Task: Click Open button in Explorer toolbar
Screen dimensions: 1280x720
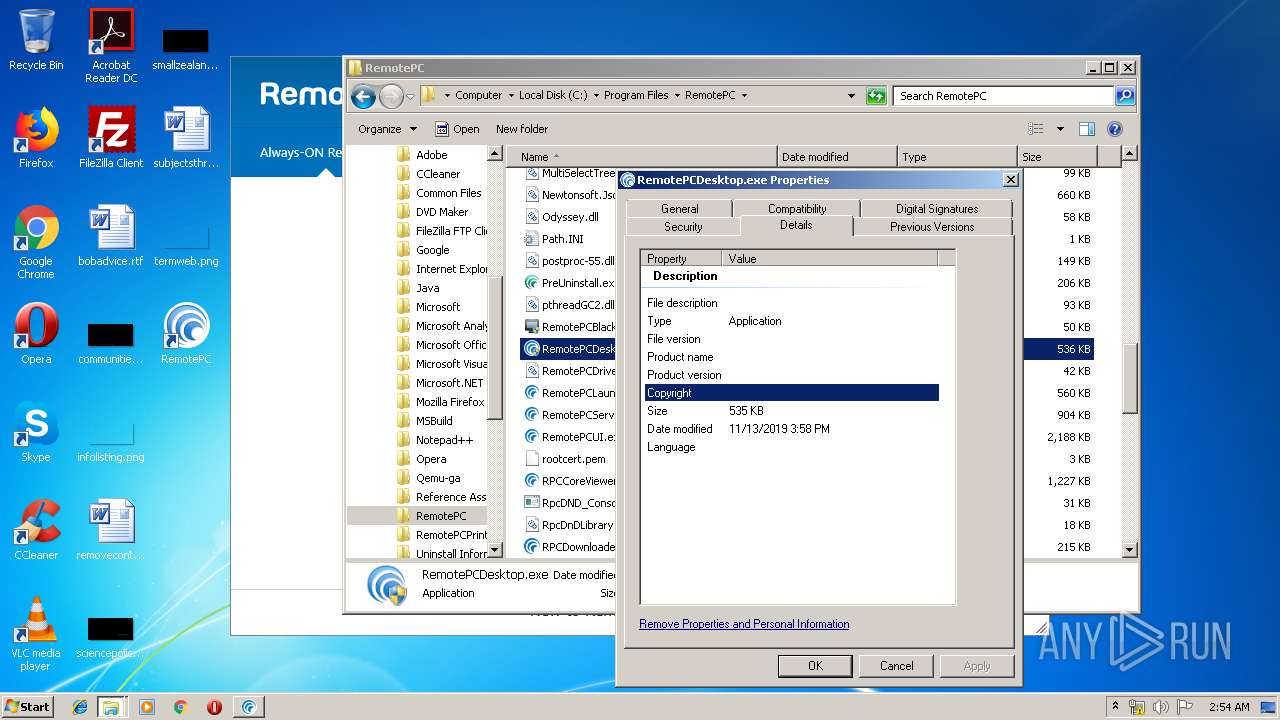Action: (x=457, y=129)
